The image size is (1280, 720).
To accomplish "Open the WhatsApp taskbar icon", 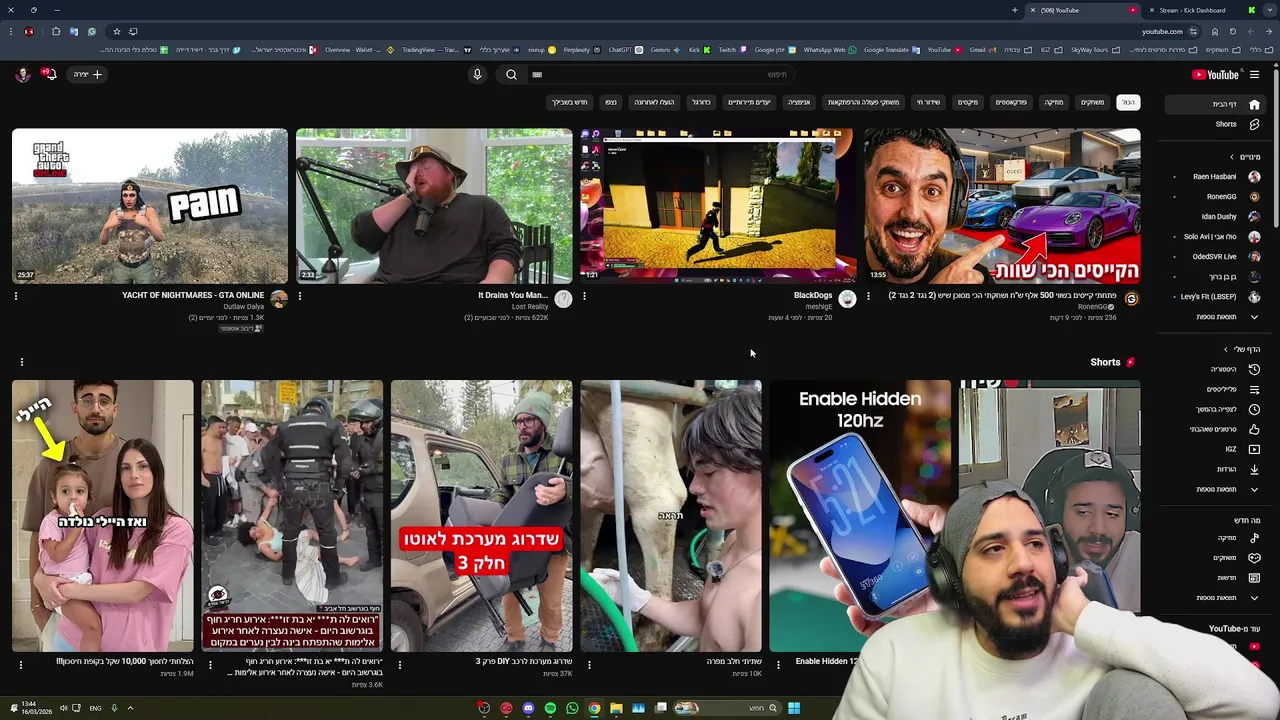I will pyautogui.click(x=572, y=708).
